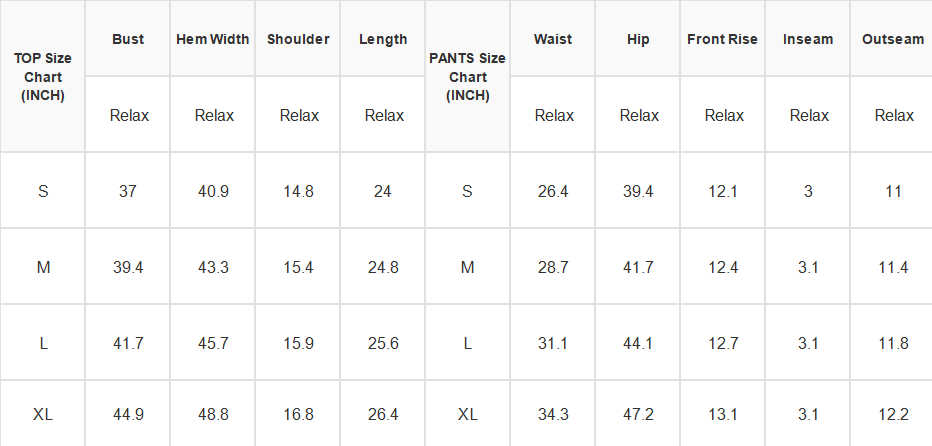The width and height of the screenshot is (932, 446).
Task: Click waist value 26.4 for pants size S
Action: coord(553,191)
